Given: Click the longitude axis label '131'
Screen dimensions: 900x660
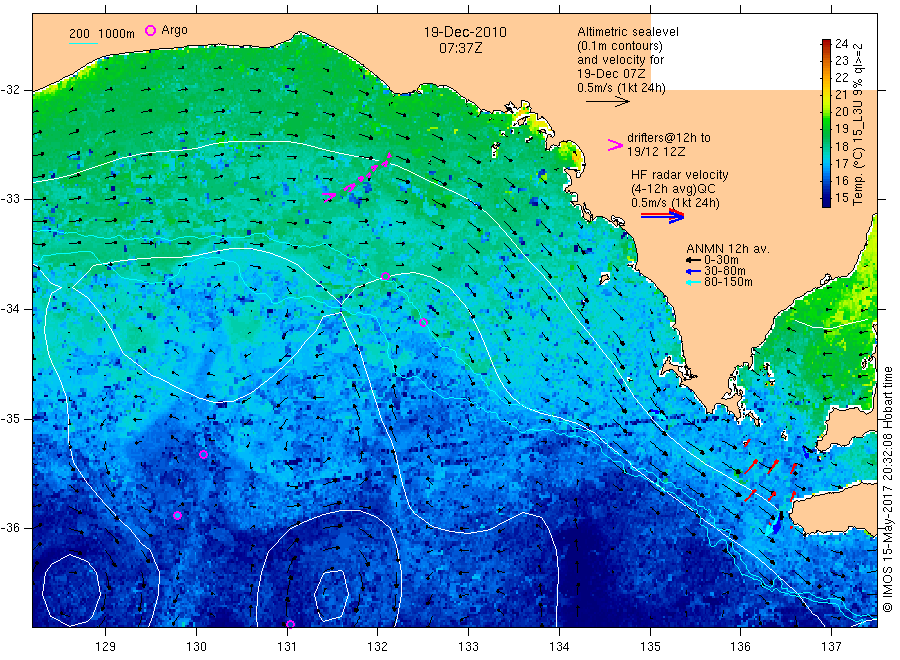Looking at the screenshot, I should 287,647.
